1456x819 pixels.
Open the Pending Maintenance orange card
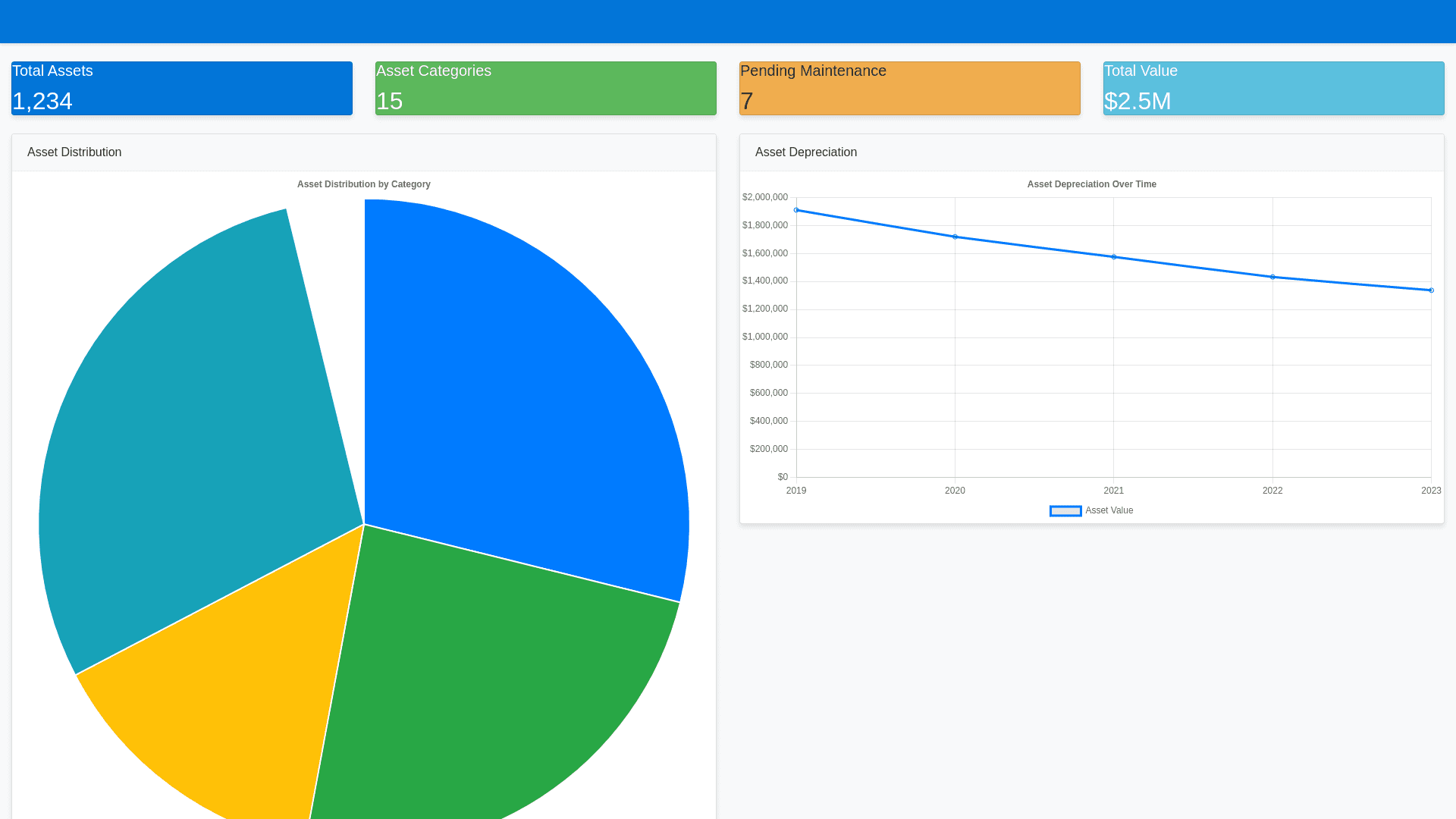(x=910, y=88)
